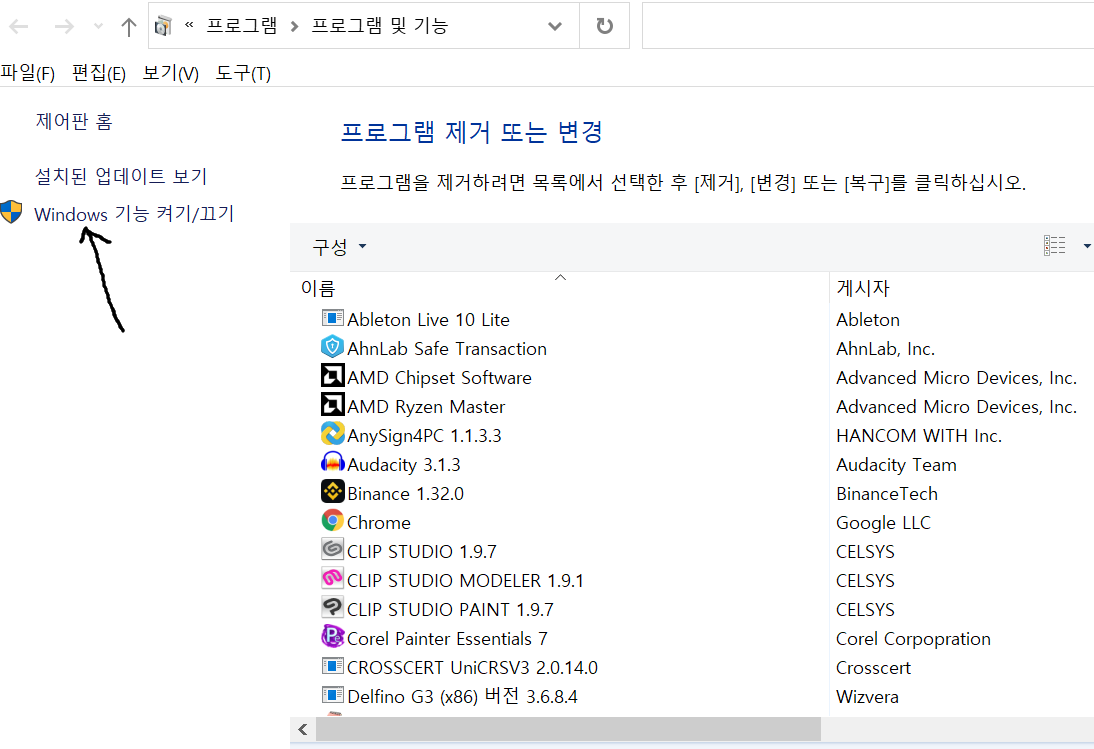This screenshot has width=1094, height=749.
Task: Click the AMD Ryzen Master icon
Action: click(332, 404)
